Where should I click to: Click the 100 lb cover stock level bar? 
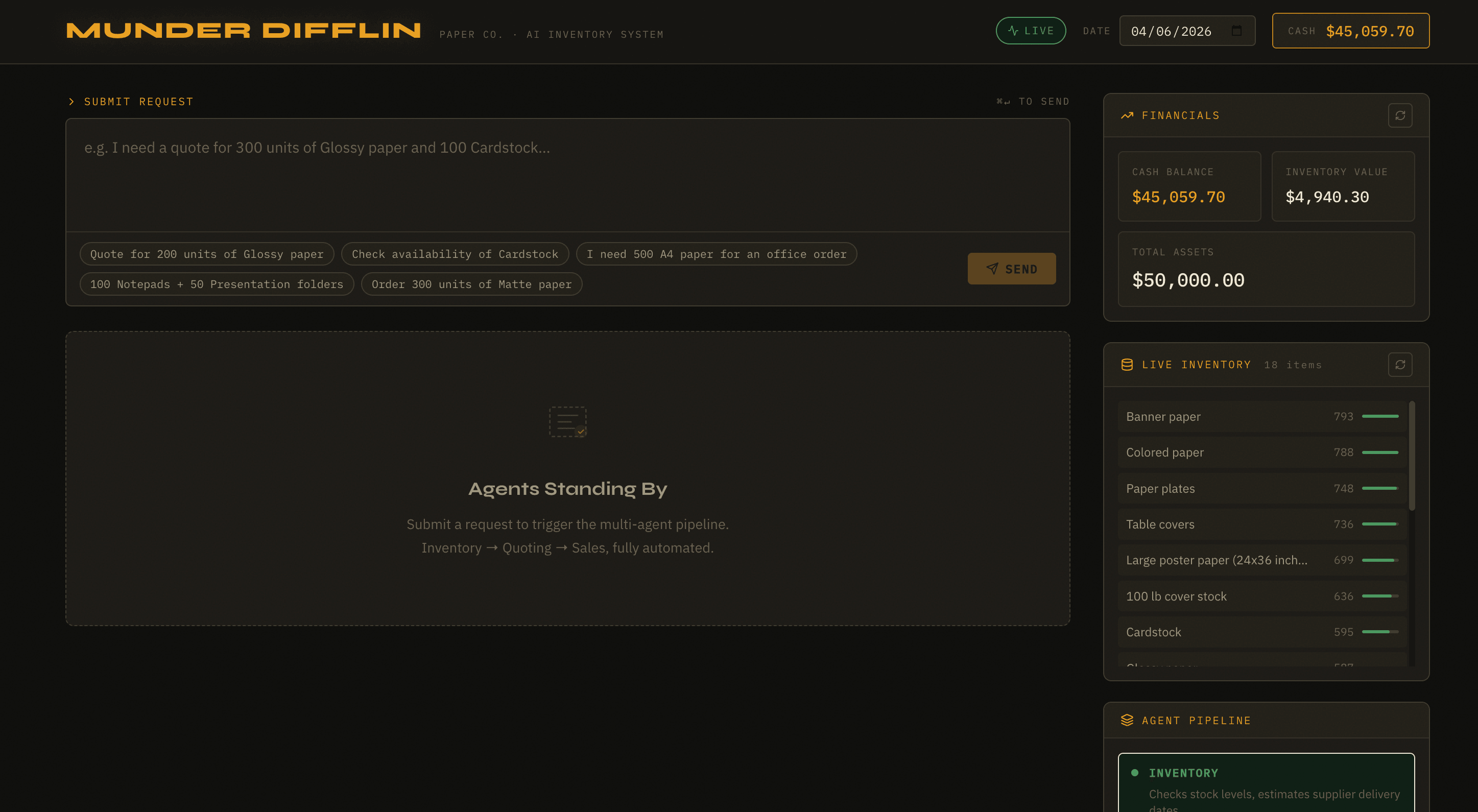1380,595
